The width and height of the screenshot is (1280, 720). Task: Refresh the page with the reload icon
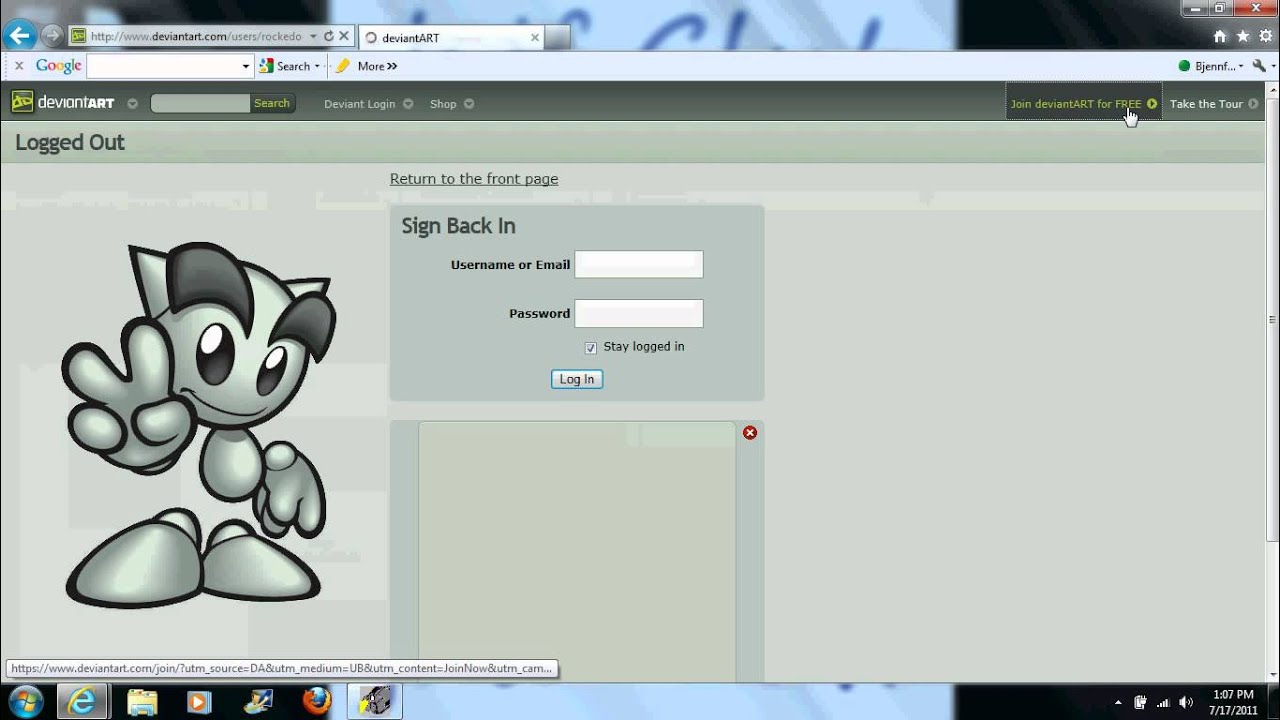[x=328, y=36]
